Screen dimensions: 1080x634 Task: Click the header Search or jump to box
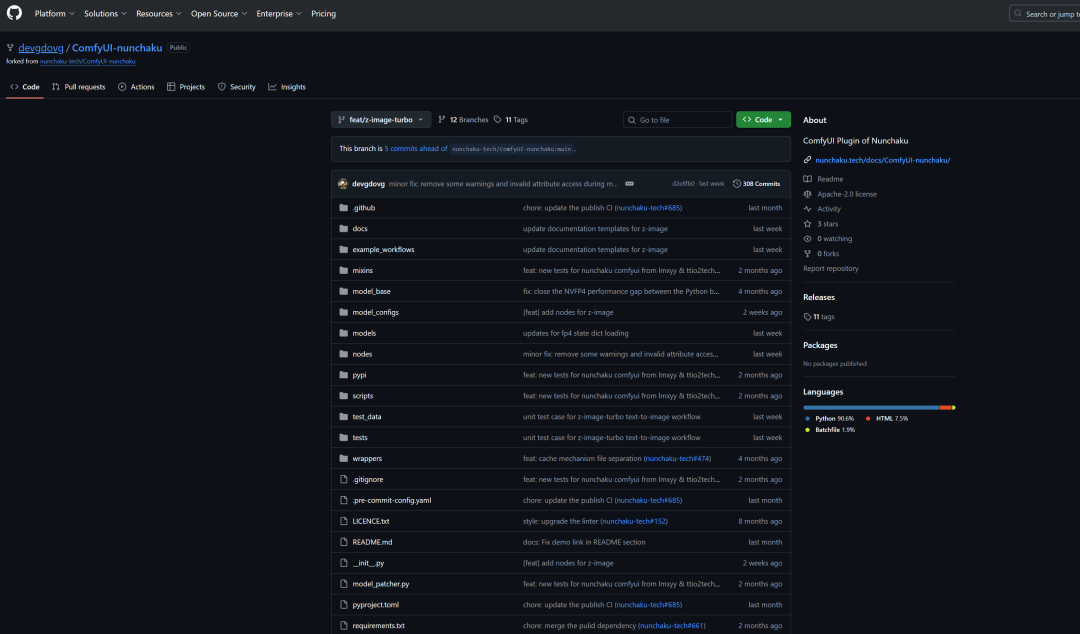(1045, 13)
